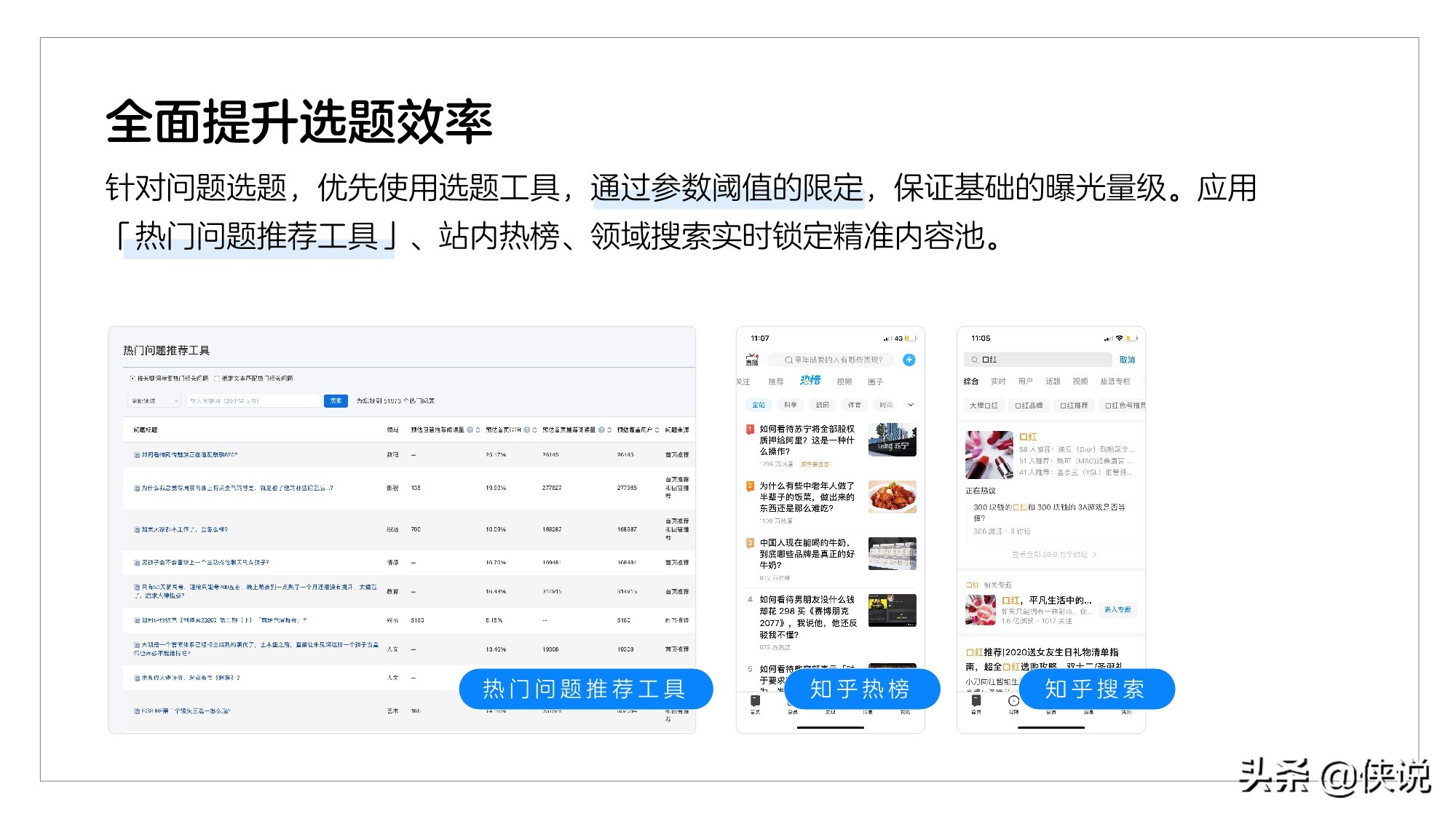This screenshot has width=1456, height=819.
Task: Tap the 口红 search input field
Action: click(1037, 360)
